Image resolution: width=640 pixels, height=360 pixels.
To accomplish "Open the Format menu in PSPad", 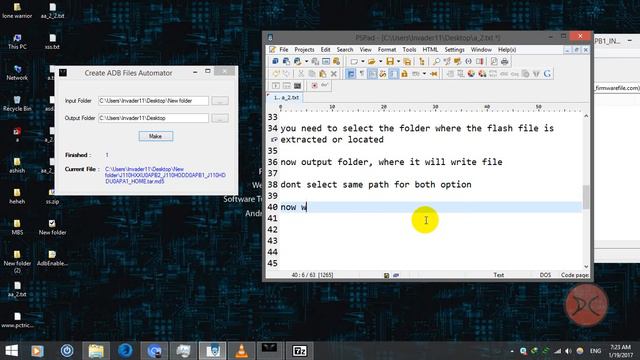I will coord(387,50).
